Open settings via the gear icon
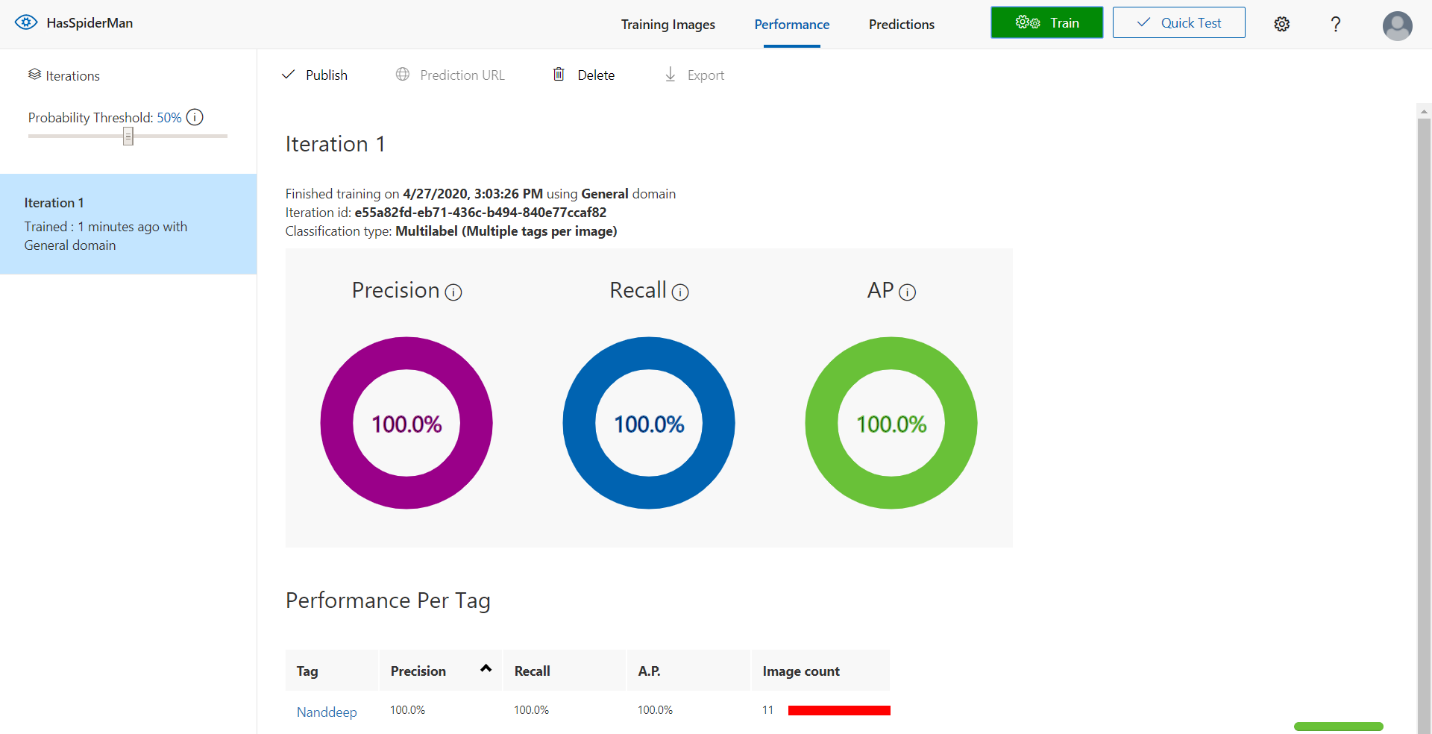The height and width of the screenshot is (734, 1432). pyautogui.click(x=1282, y=24)
